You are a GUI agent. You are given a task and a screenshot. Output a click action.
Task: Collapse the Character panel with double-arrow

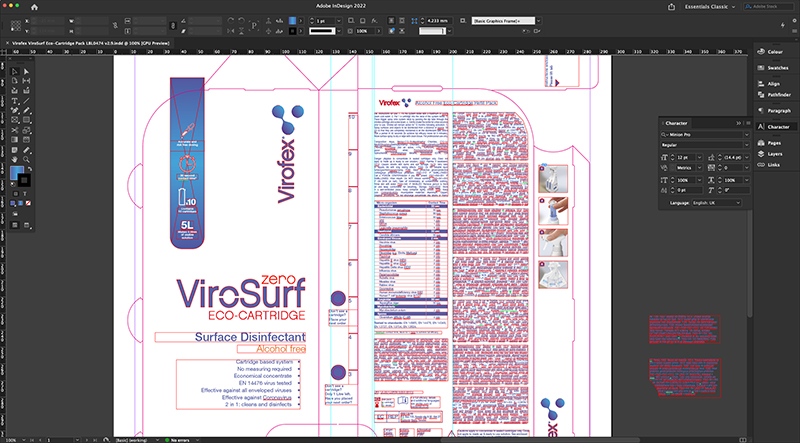click(x=738, y=123)
